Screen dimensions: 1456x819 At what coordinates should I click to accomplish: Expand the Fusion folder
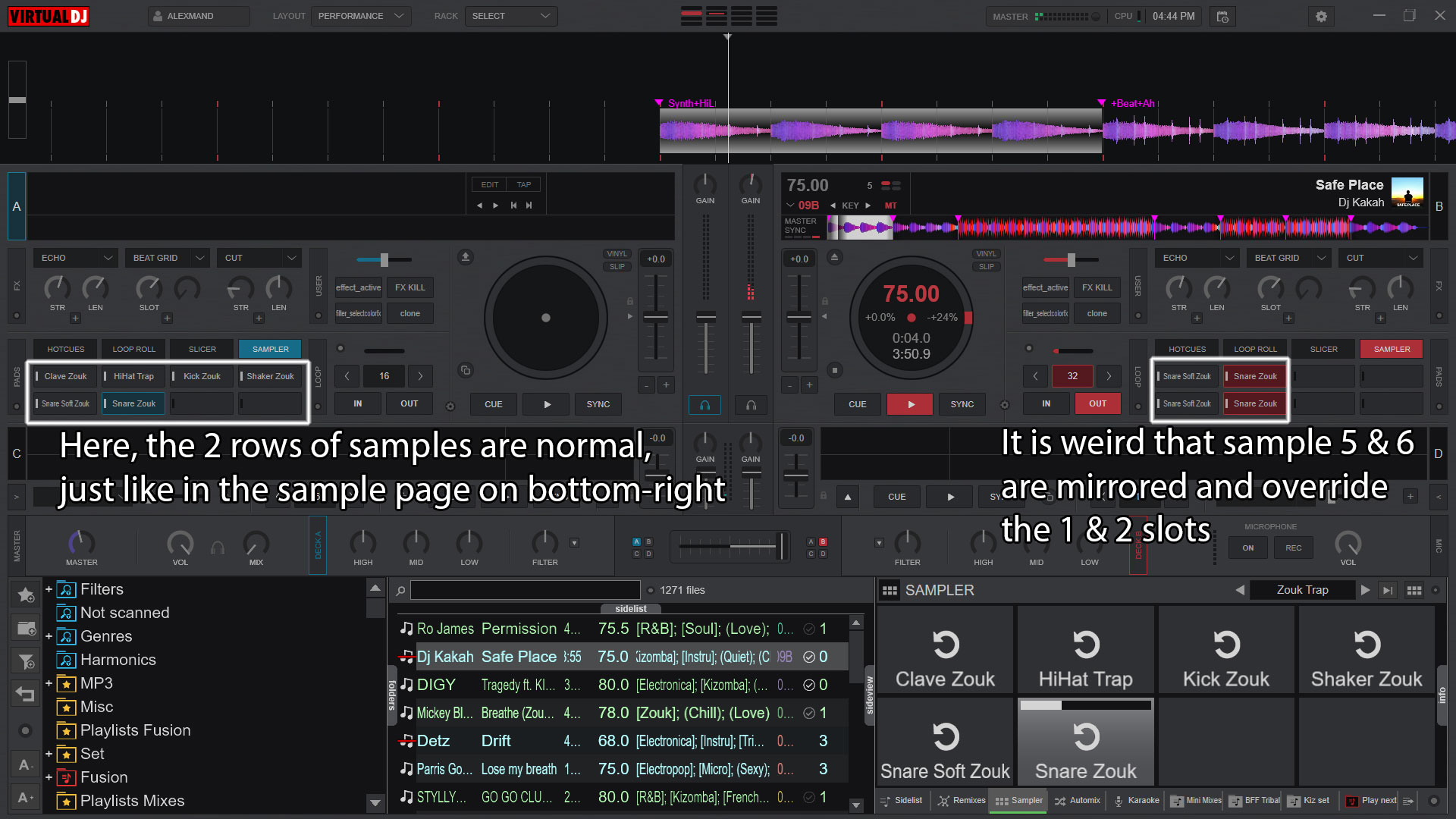pos(49,777)
